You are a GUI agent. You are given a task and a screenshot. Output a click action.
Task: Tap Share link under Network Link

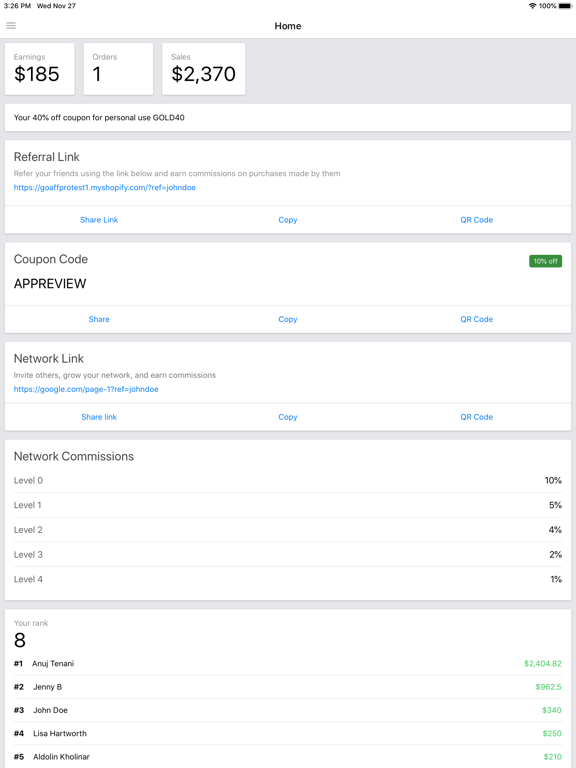tap(99, 417)
